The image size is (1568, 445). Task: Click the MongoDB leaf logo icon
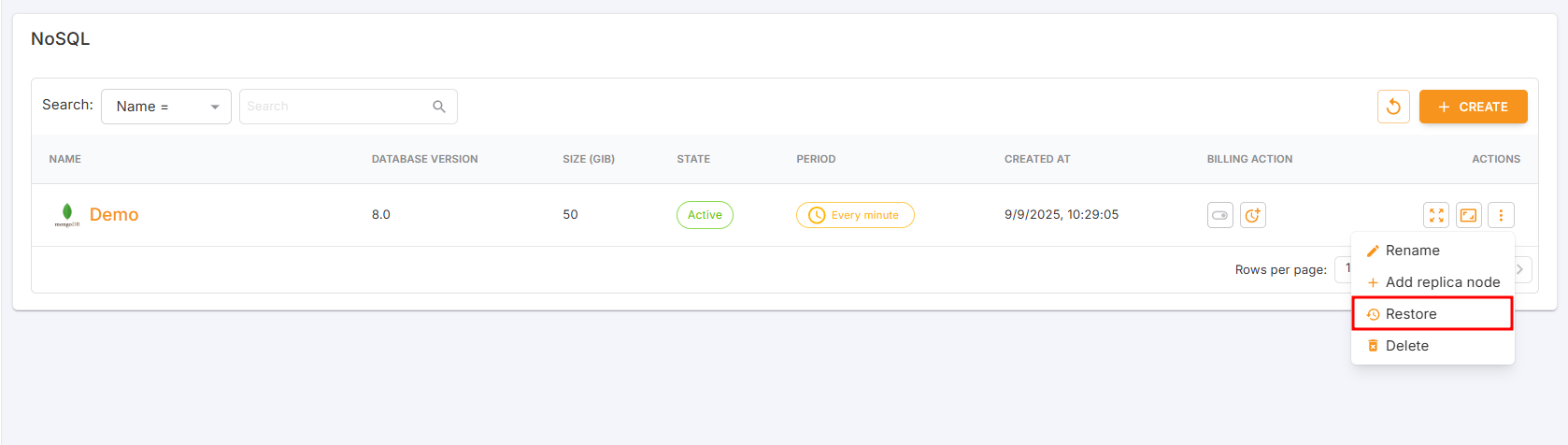point(66,214)
